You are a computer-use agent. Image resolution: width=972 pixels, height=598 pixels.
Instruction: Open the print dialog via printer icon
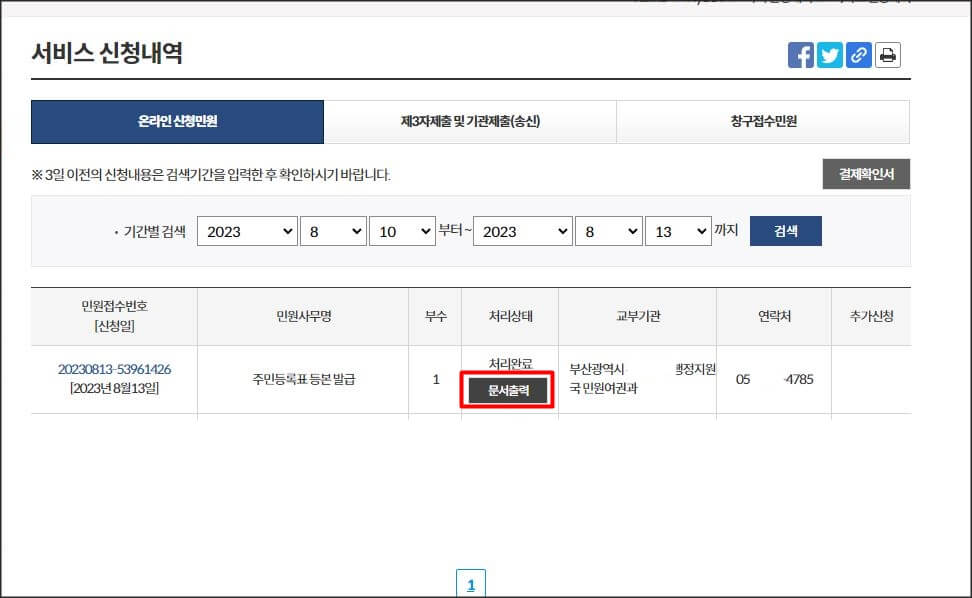click(888, 55)
